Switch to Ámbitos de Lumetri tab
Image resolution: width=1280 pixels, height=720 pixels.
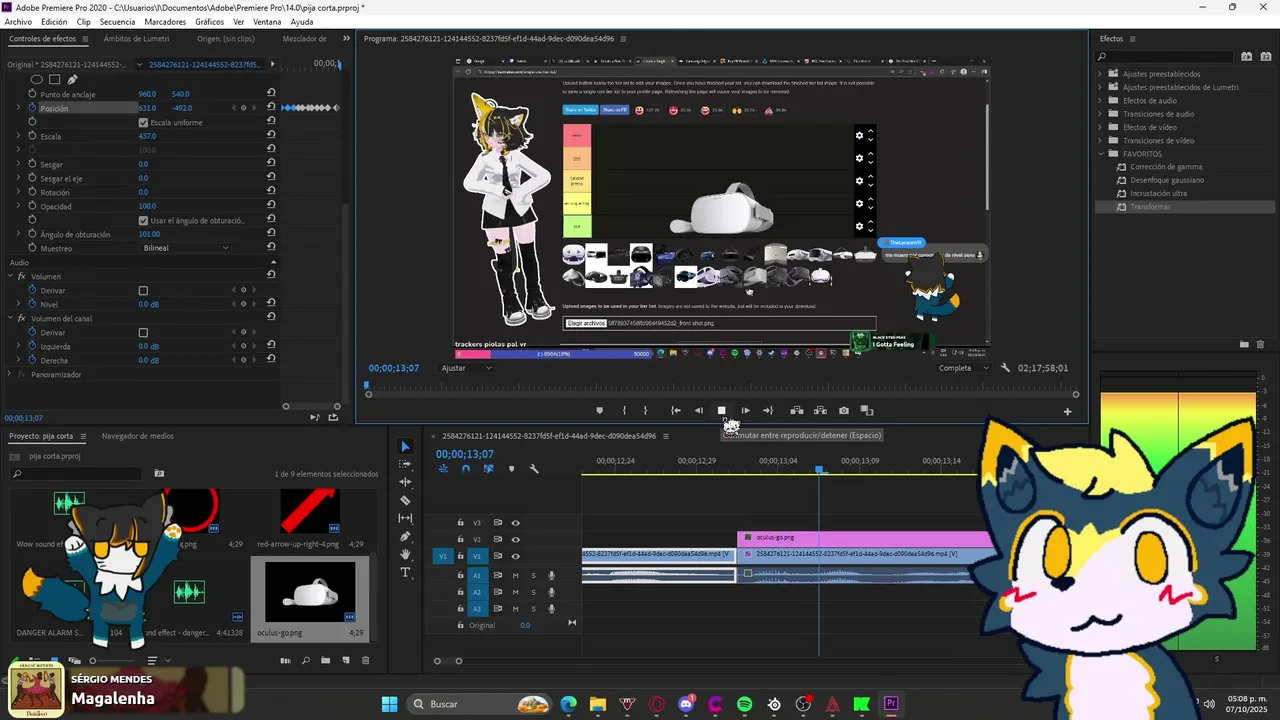pyautogui.click(x=136, y=39)
